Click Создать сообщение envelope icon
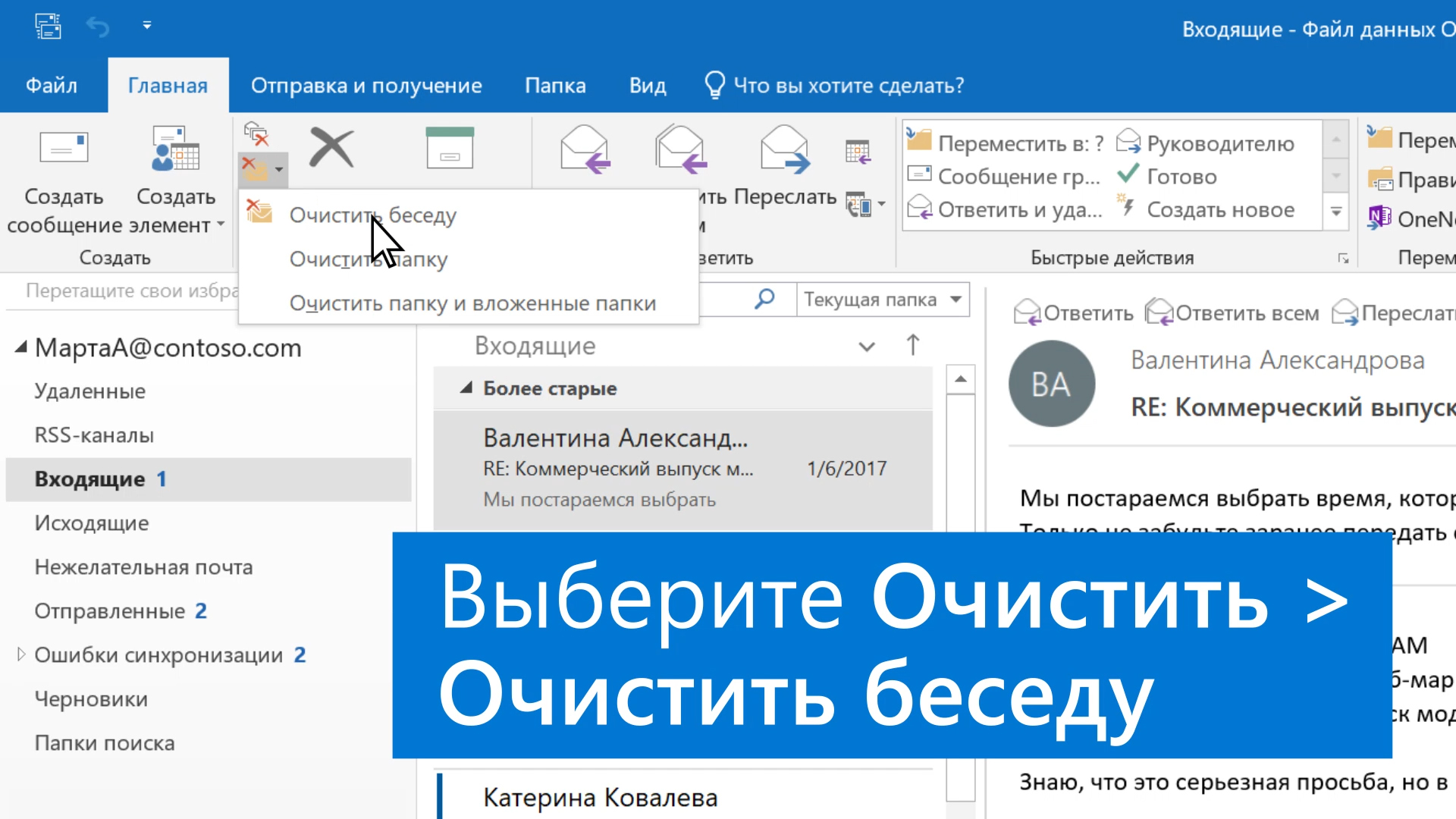The height and width of the screenshot is (819, 1456). (x=64, y=148)
